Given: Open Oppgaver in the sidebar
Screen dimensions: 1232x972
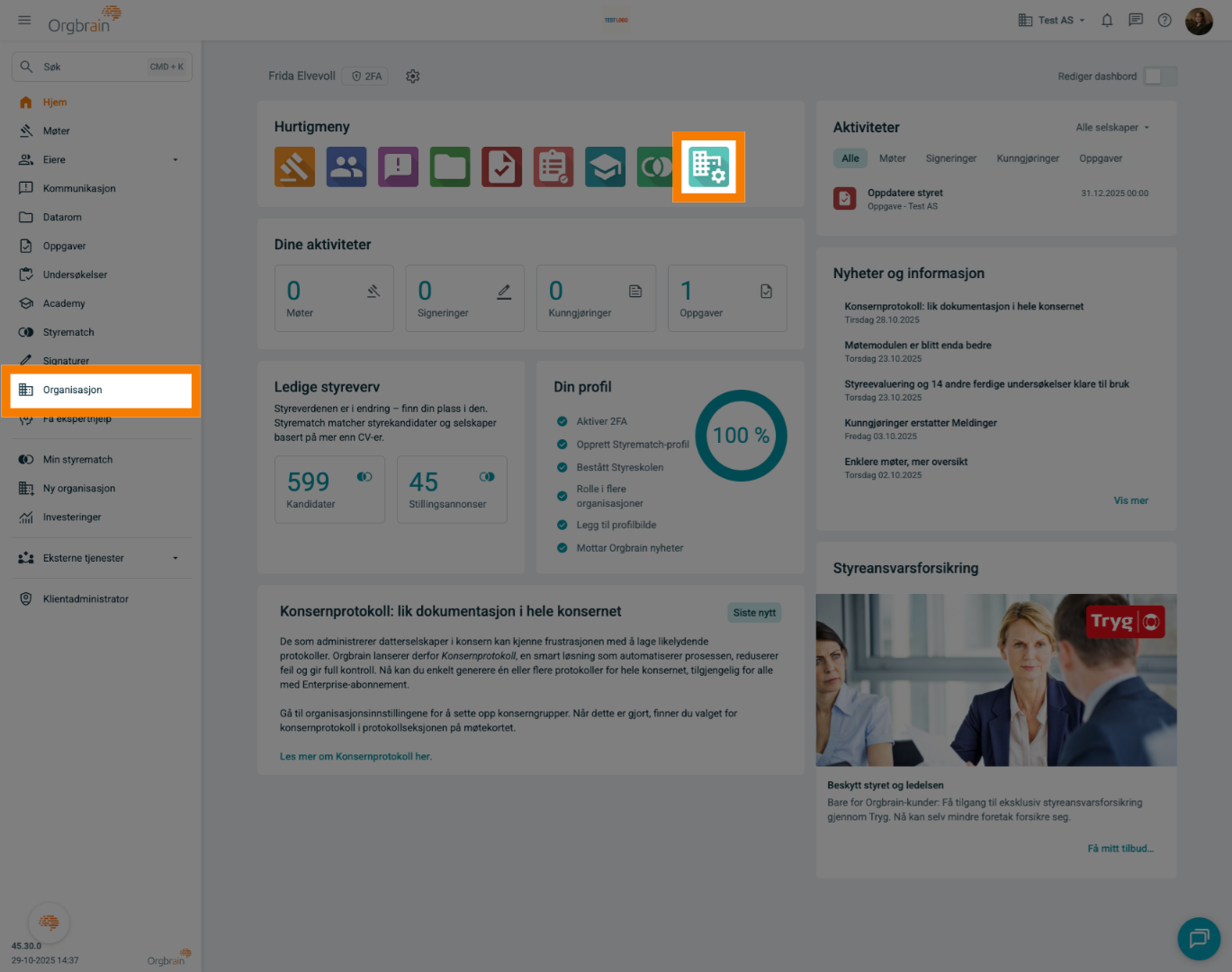Looking at the screenshot, I should [102, 247].
